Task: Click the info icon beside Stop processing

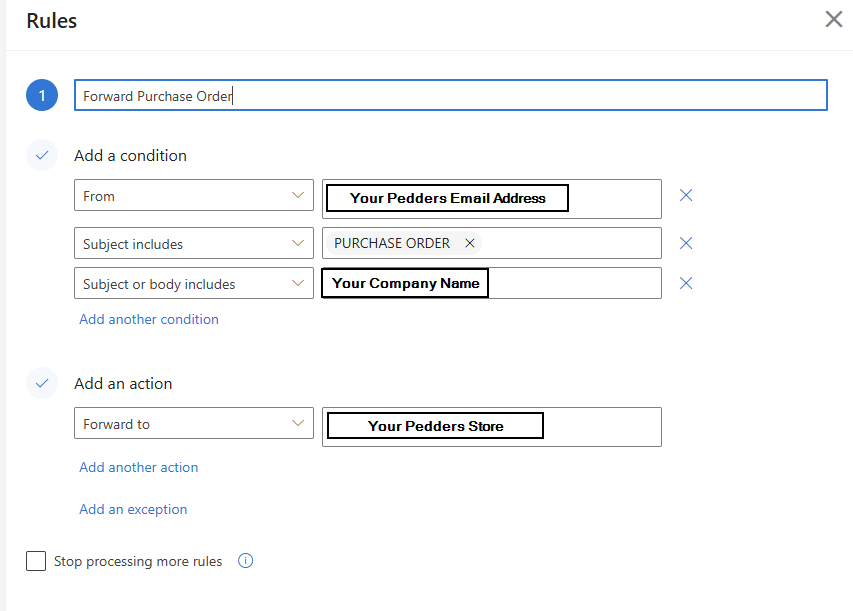Action: 246,561
